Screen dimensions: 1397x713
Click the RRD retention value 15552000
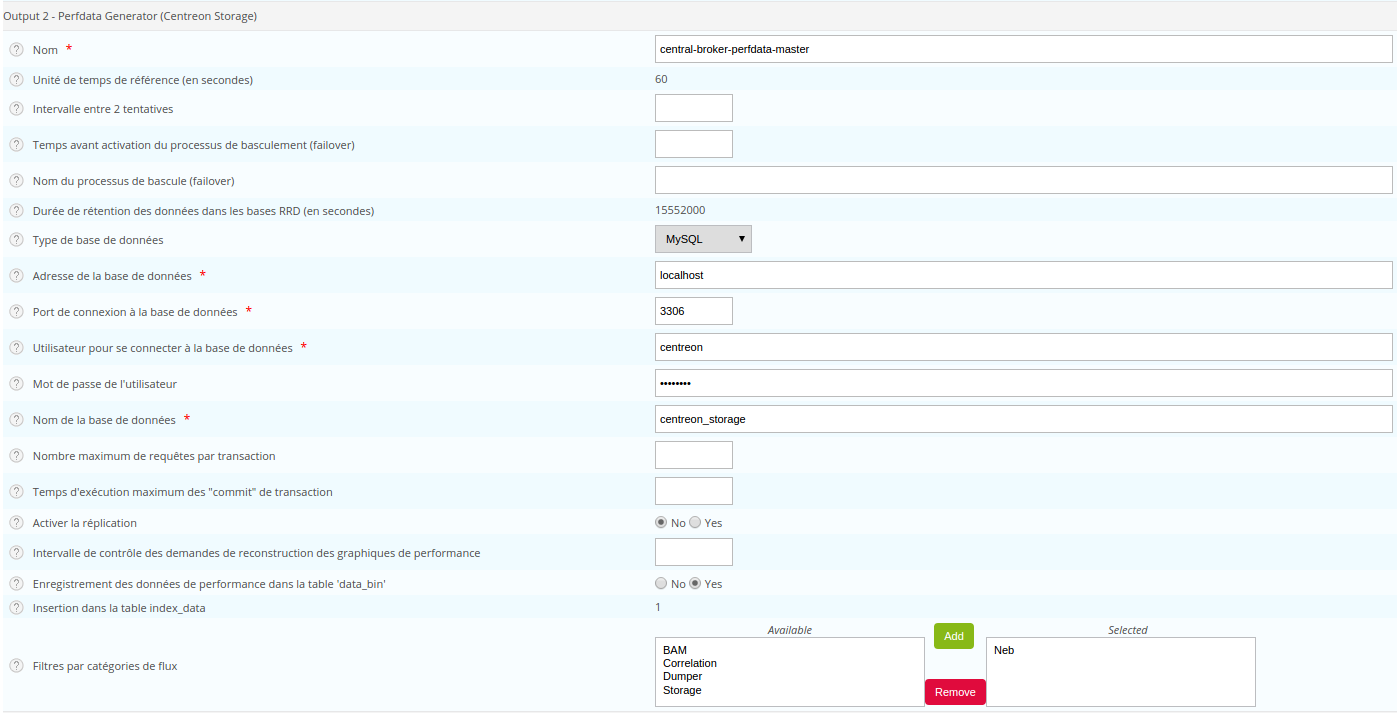pos(680,210)
